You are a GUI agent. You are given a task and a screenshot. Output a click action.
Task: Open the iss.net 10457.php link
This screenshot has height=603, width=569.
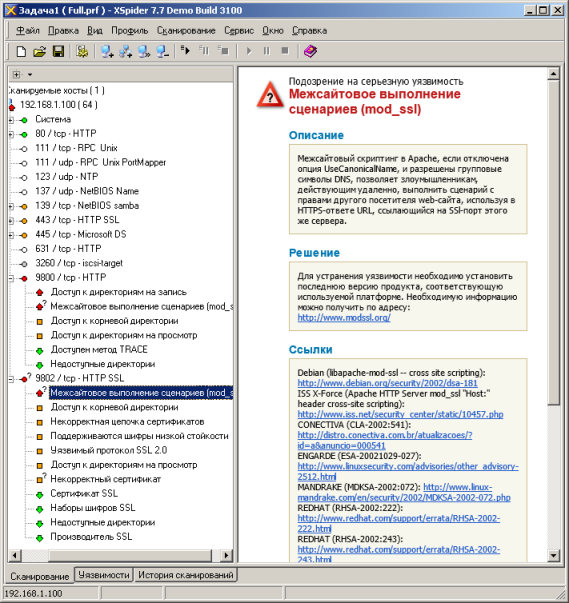(x=400, y=414)
